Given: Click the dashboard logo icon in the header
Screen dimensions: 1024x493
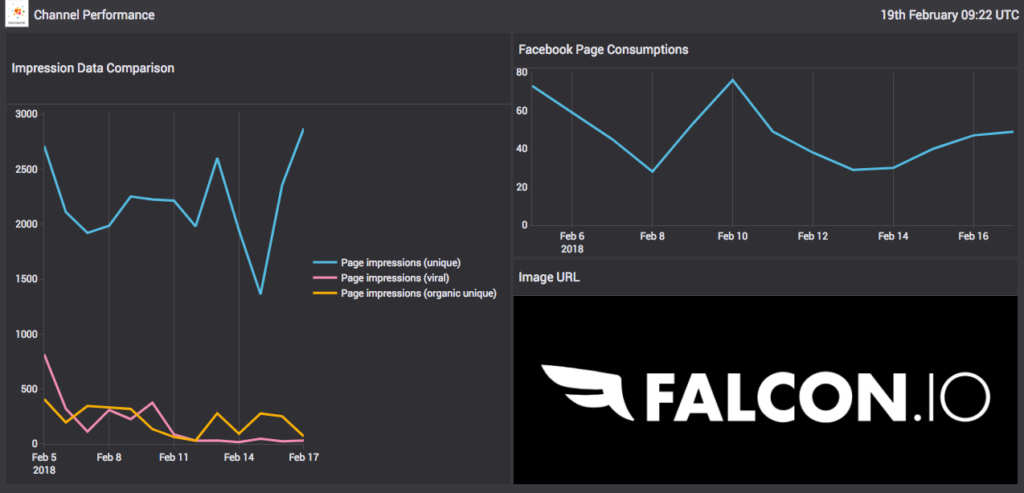Looking at the screenshot, I should 17,16.
